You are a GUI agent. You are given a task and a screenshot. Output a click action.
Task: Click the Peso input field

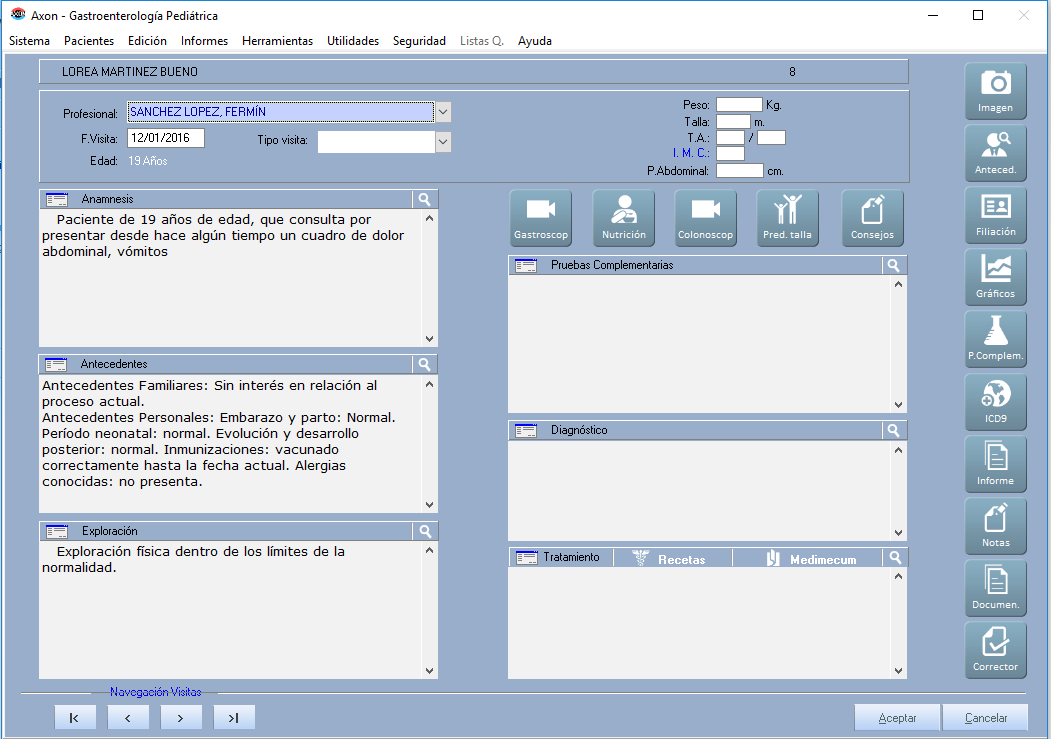[x=739, y=105]
